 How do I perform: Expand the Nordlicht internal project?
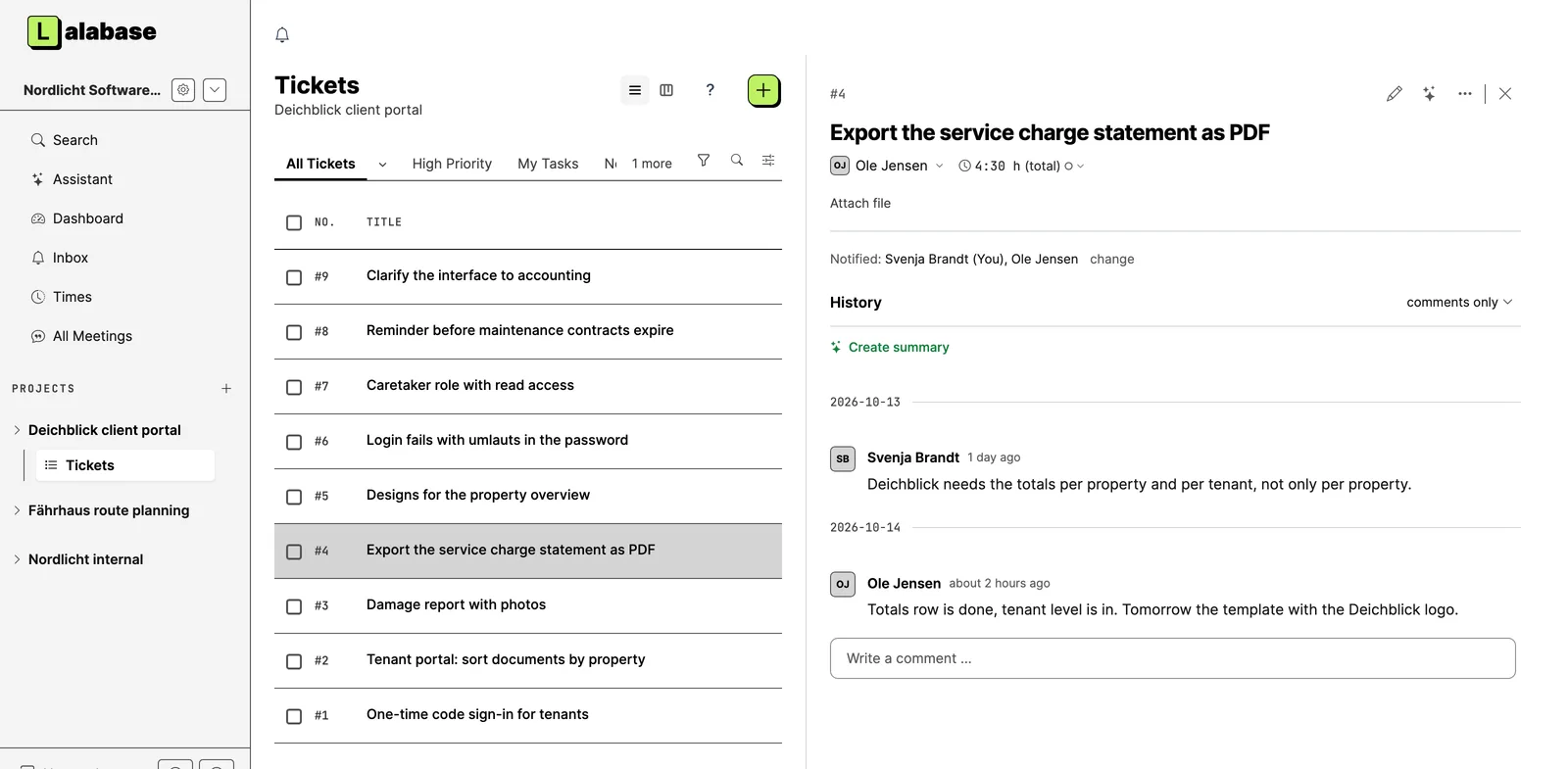coord(17,559)
